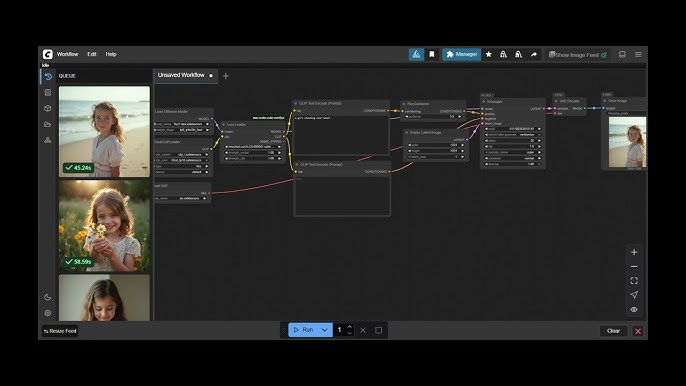Open the Model Library cube icon

(x=48, y=108)
